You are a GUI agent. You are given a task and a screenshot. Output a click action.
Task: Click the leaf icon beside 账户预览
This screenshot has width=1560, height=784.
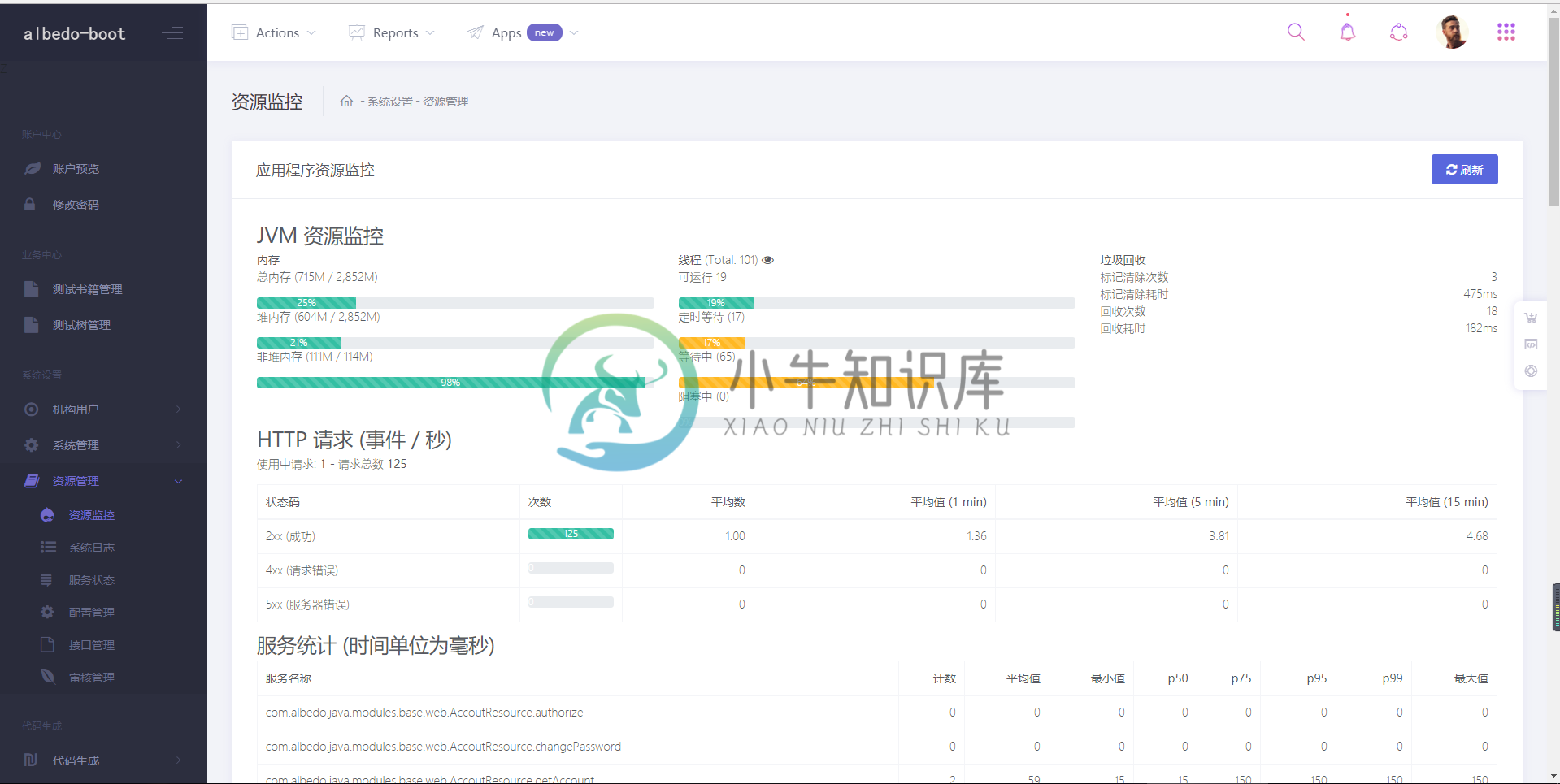32,168
